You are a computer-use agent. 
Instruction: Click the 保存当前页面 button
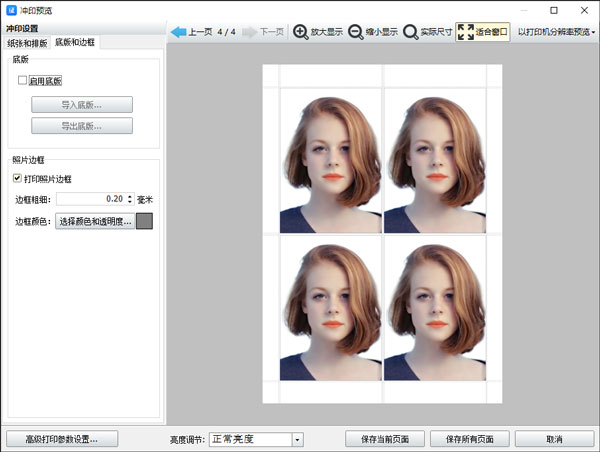[385, 439]
